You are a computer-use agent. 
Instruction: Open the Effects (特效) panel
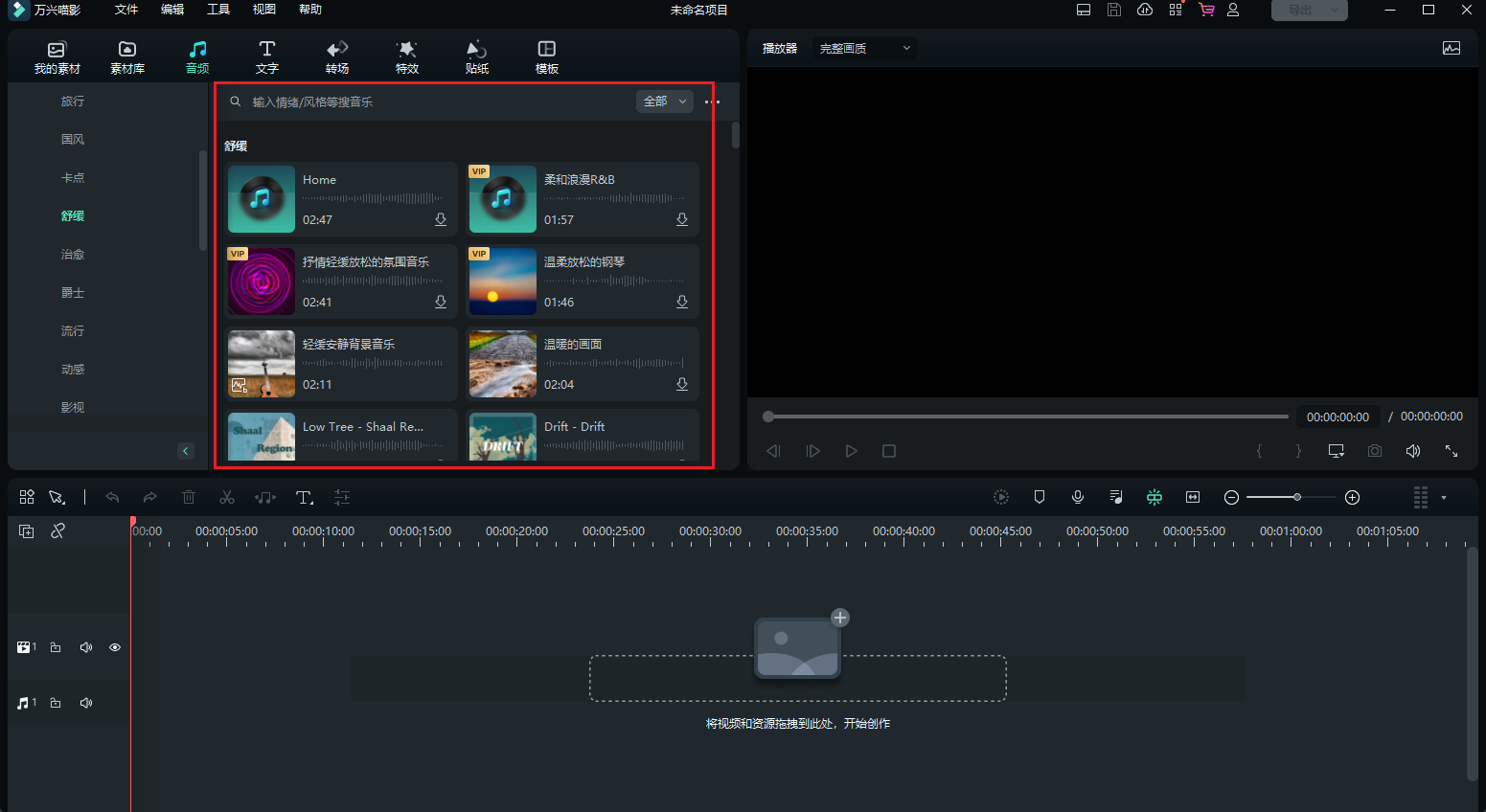click(407, 56)
